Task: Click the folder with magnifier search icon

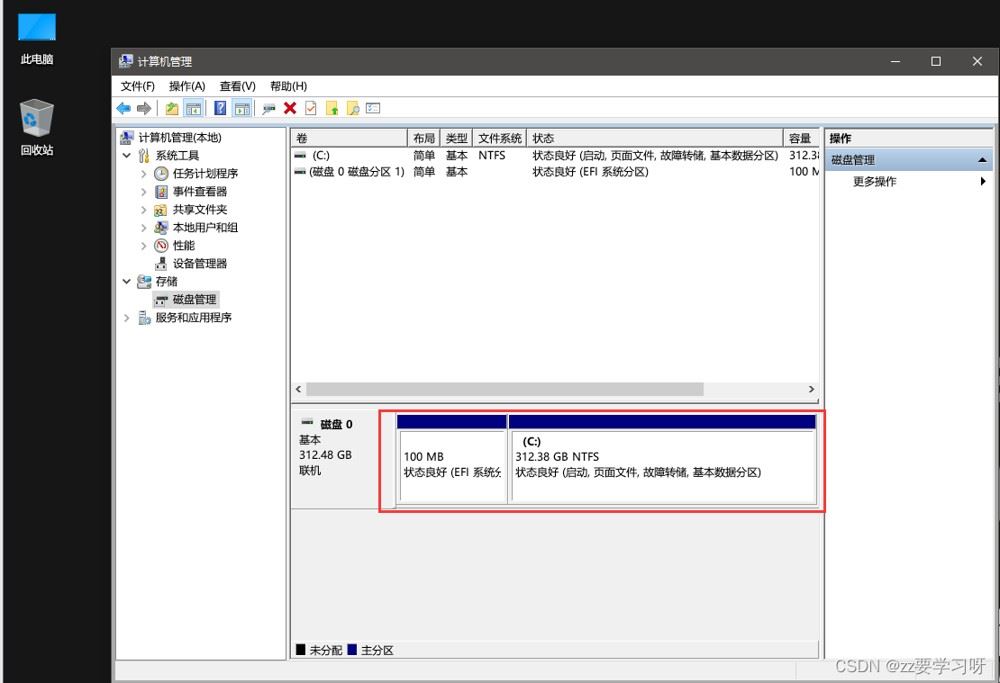Action: [x=353, y=108]
